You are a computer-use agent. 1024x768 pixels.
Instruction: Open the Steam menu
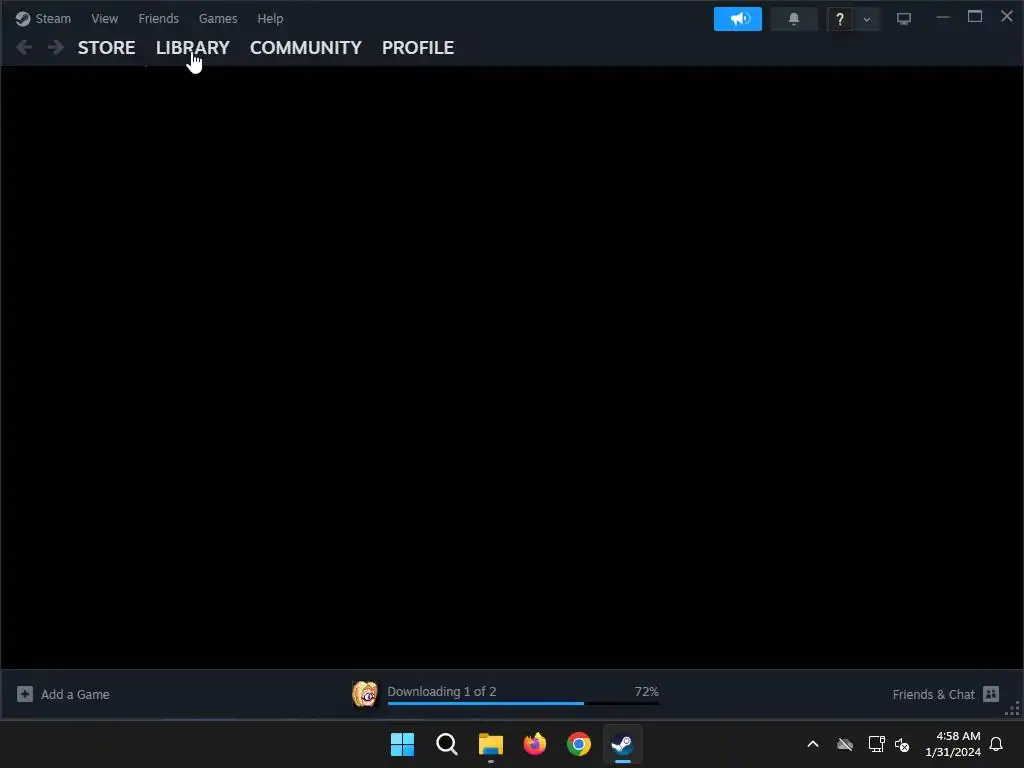pyautogui.click(x=43, y=18)
